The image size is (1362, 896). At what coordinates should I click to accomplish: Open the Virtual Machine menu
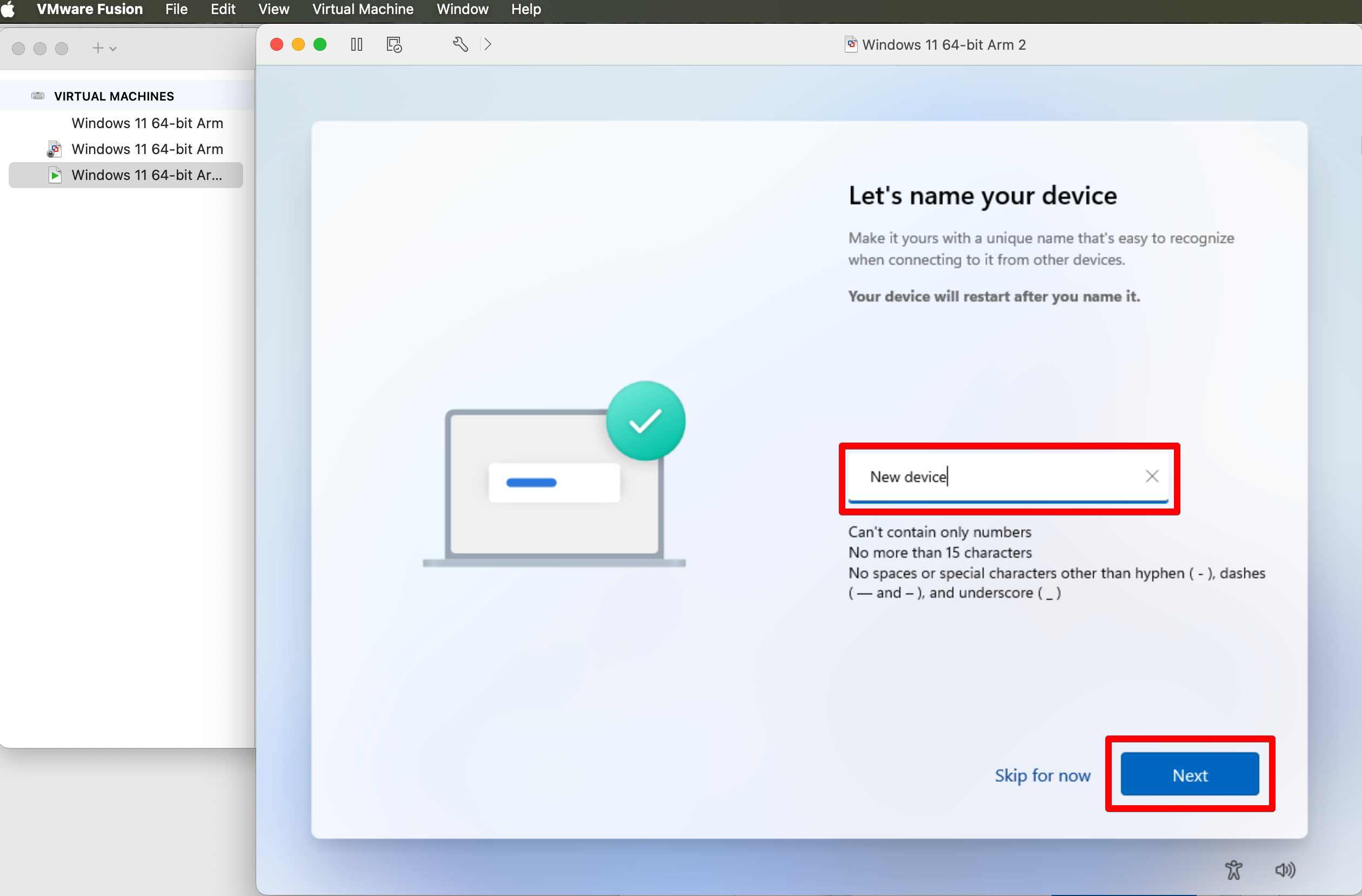363,9
